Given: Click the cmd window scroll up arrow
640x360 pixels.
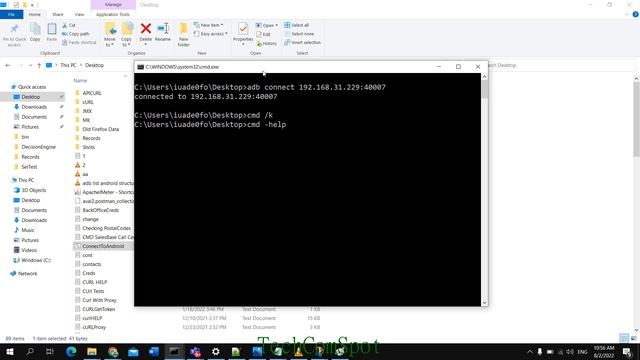Looking at the screenshot, I should coord(484,77).
